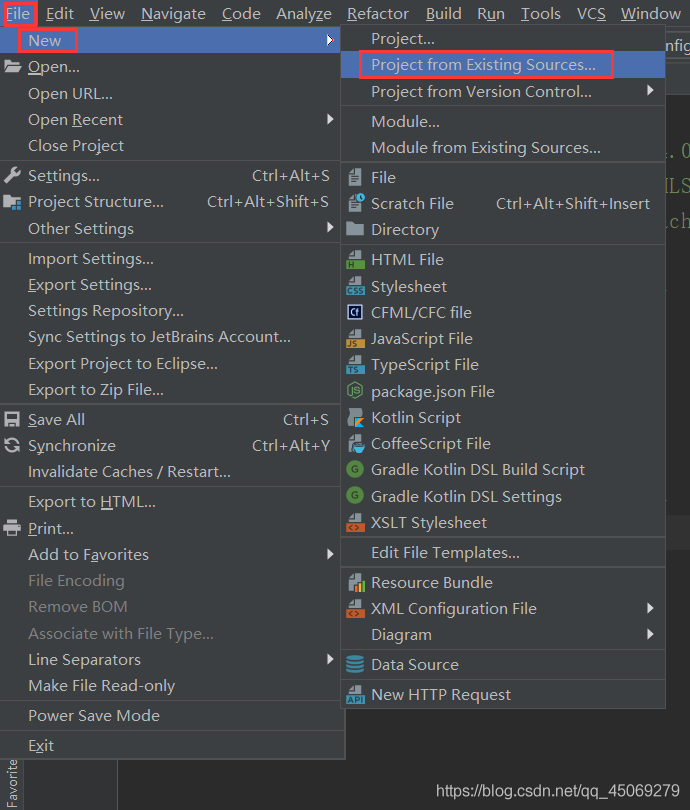The height and width of the screenshot is (810, 690).
Task: Click the Scratch File icon
Action: coord(355,204)
